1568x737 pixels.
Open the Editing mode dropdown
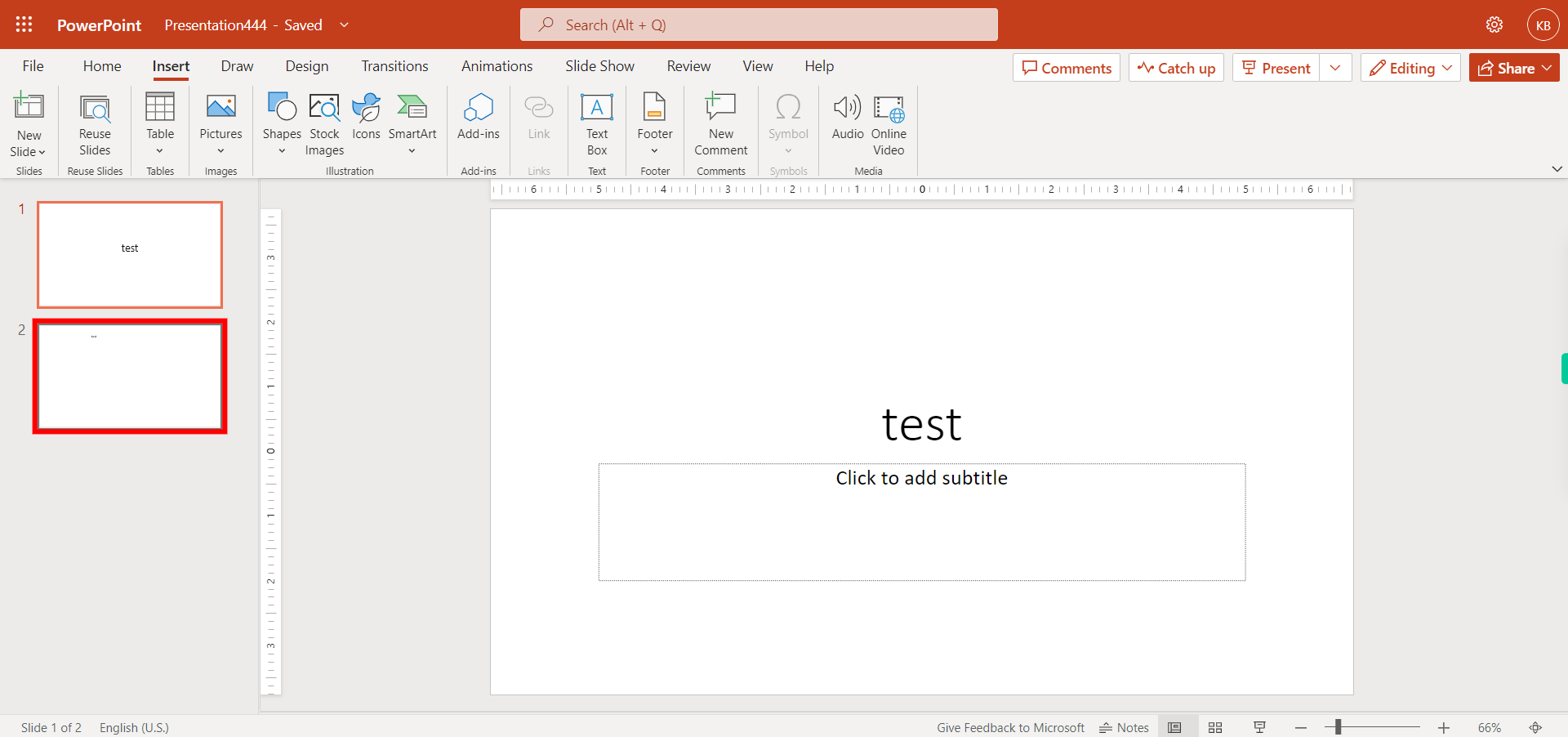(x=1410, y=68)
